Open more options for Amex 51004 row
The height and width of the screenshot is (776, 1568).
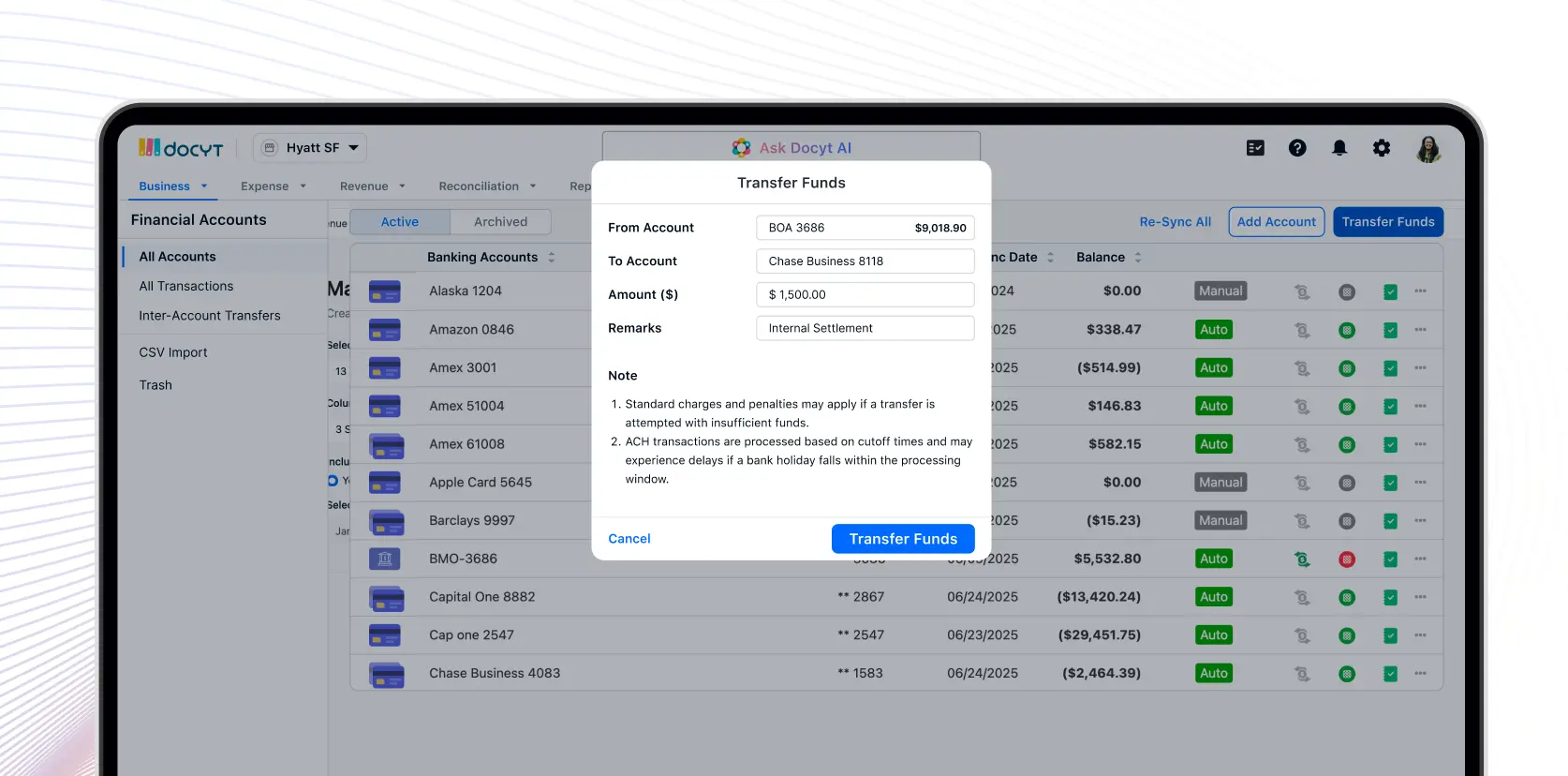pyautogui.click(x=1420, y=406)
